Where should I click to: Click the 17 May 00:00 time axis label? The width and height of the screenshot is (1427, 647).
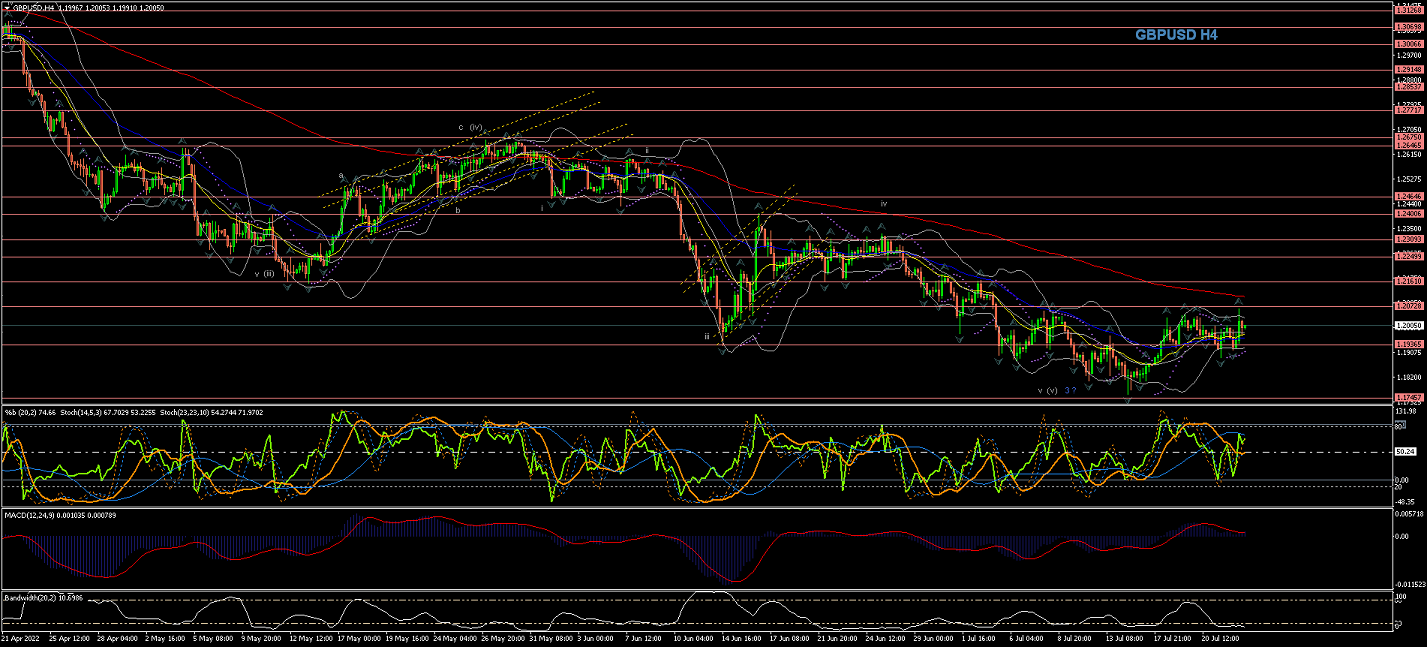click(x=357, y=636)
